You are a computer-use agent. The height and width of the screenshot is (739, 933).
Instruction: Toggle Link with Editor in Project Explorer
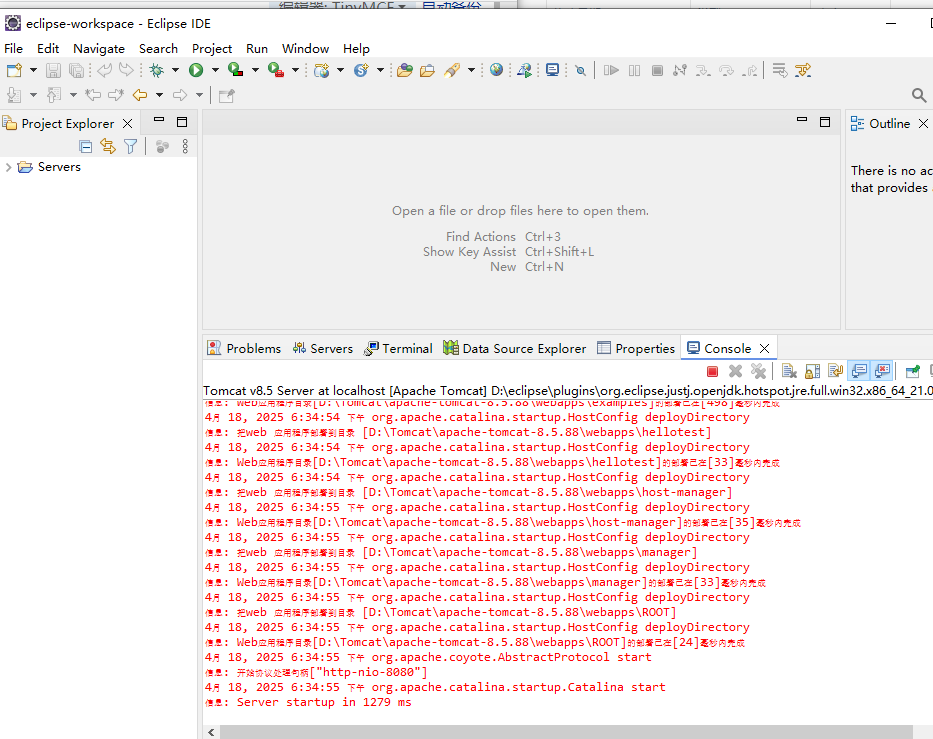(108, 146)
